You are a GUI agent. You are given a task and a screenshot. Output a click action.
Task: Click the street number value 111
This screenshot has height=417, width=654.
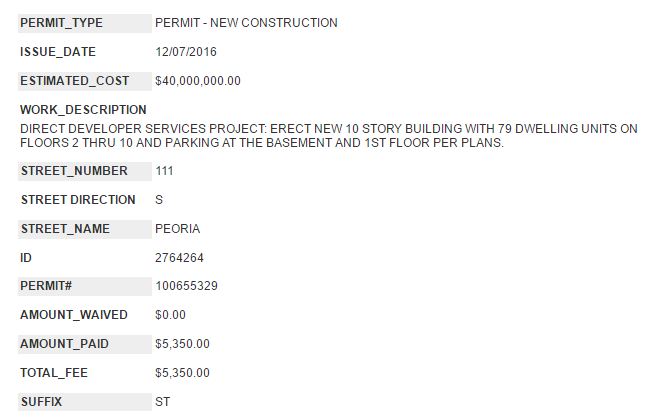click(x=164, y=171)
